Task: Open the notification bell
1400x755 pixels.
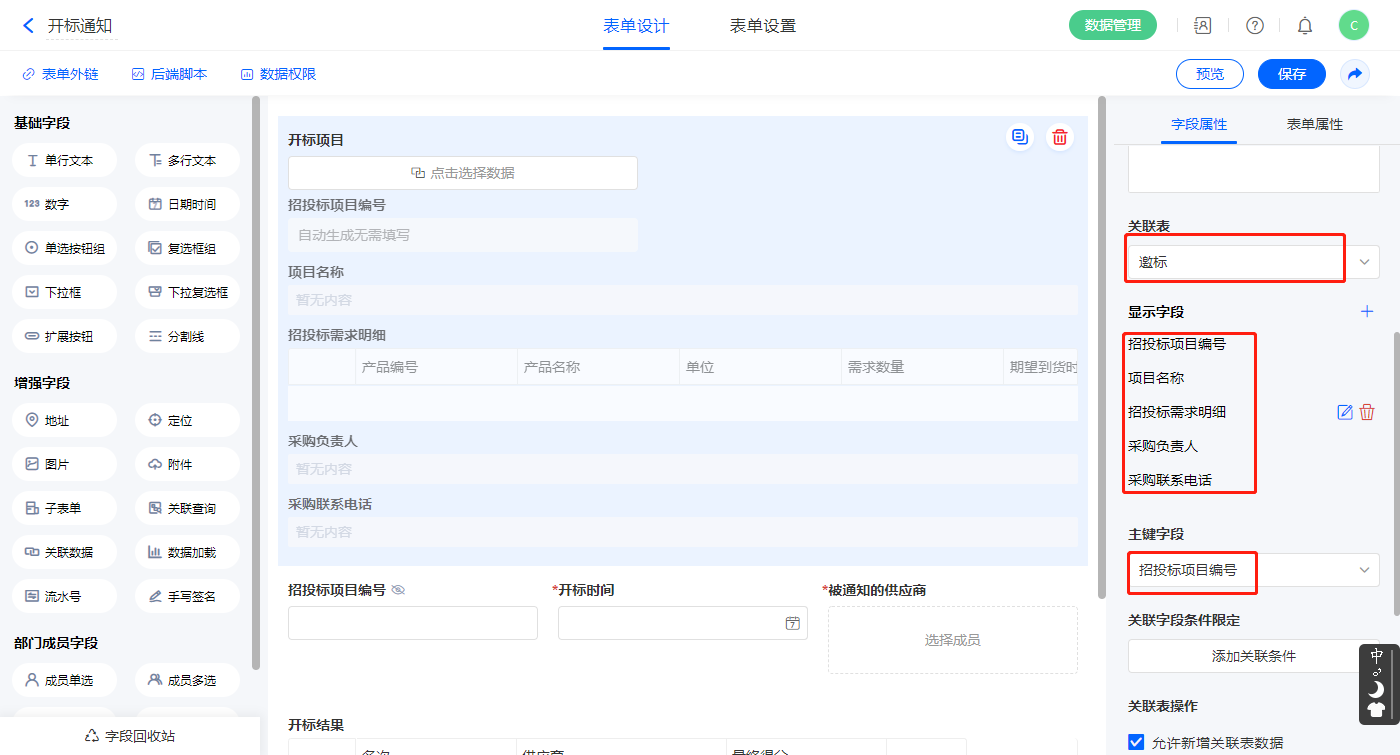Action: coord(1305,26)
